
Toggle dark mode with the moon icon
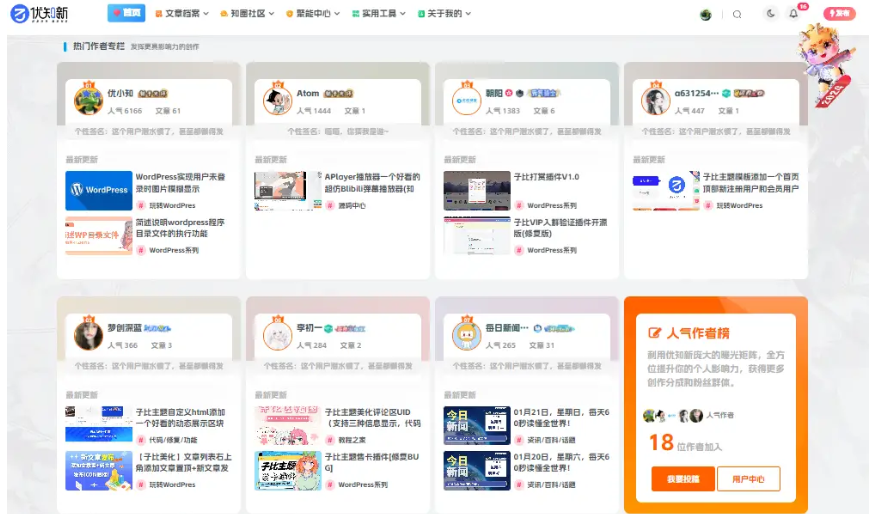(770, 14)
